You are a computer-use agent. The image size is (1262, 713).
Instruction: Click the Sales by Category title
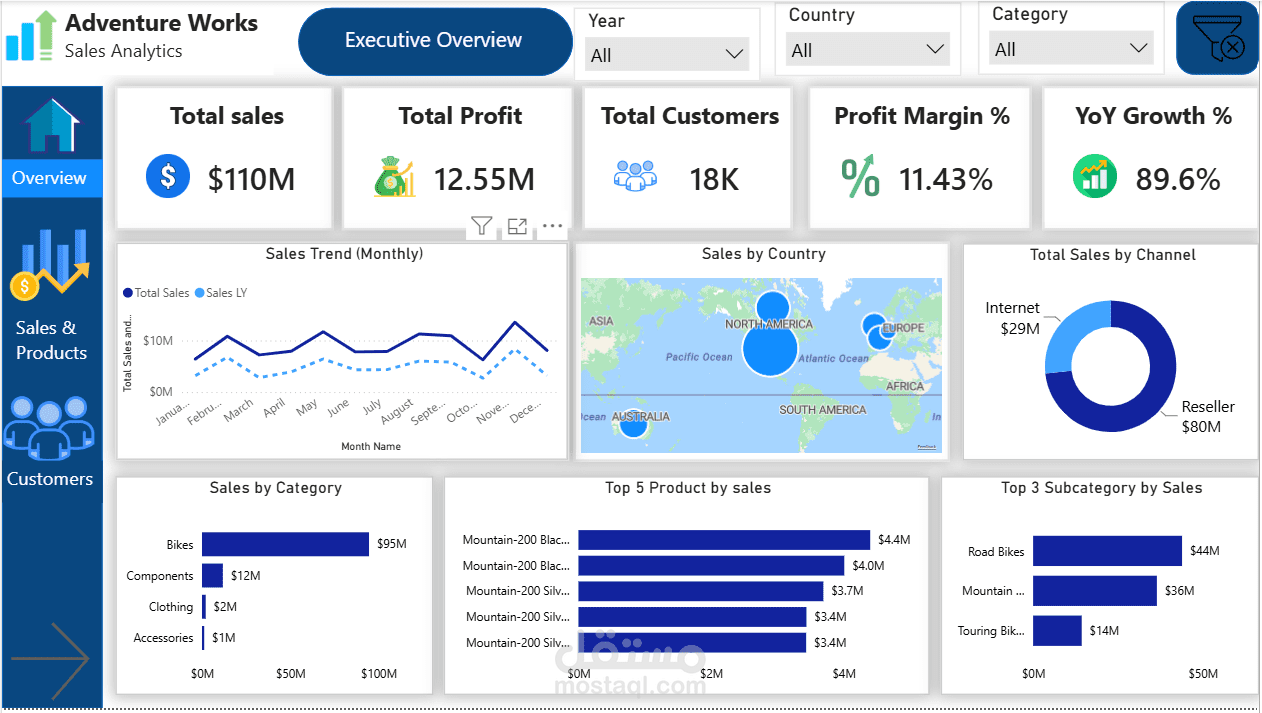point(275,488)
